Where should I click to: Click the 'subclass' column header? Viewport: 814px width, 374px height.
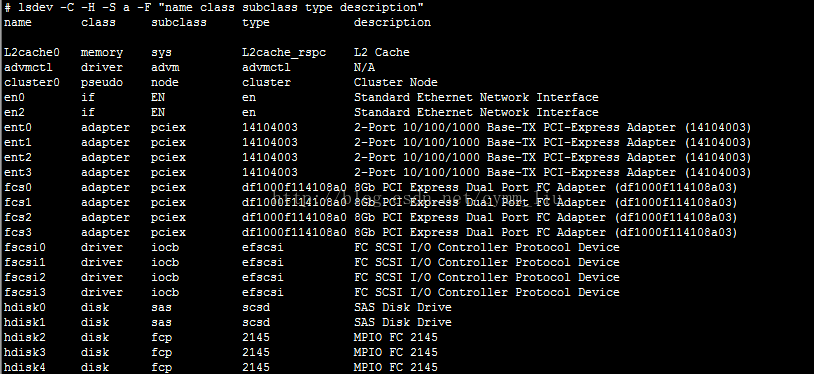179,22
